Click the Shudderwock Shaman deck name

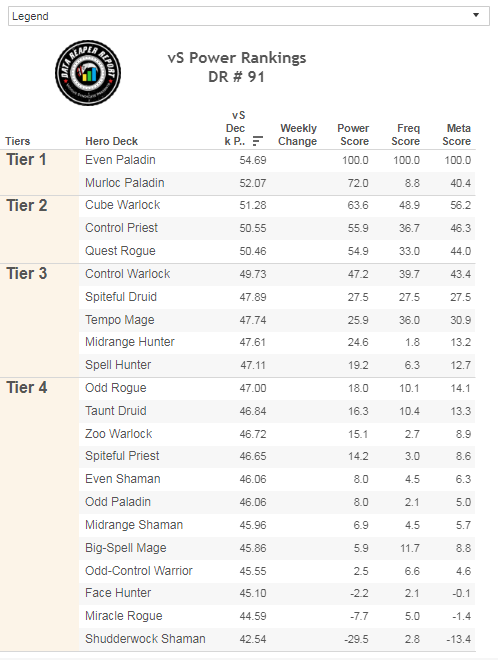pos(145,639)
